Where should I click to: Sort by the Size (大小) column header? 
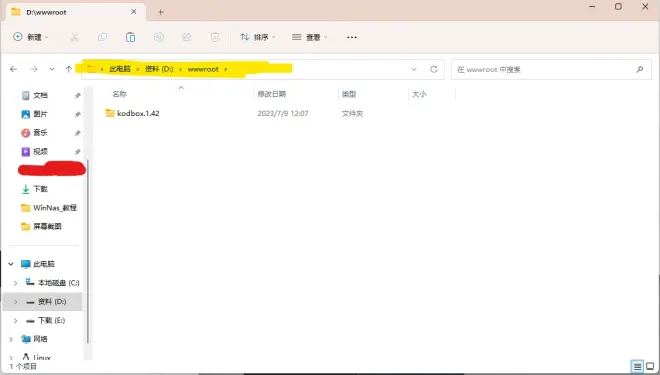(x=419, y=94)
